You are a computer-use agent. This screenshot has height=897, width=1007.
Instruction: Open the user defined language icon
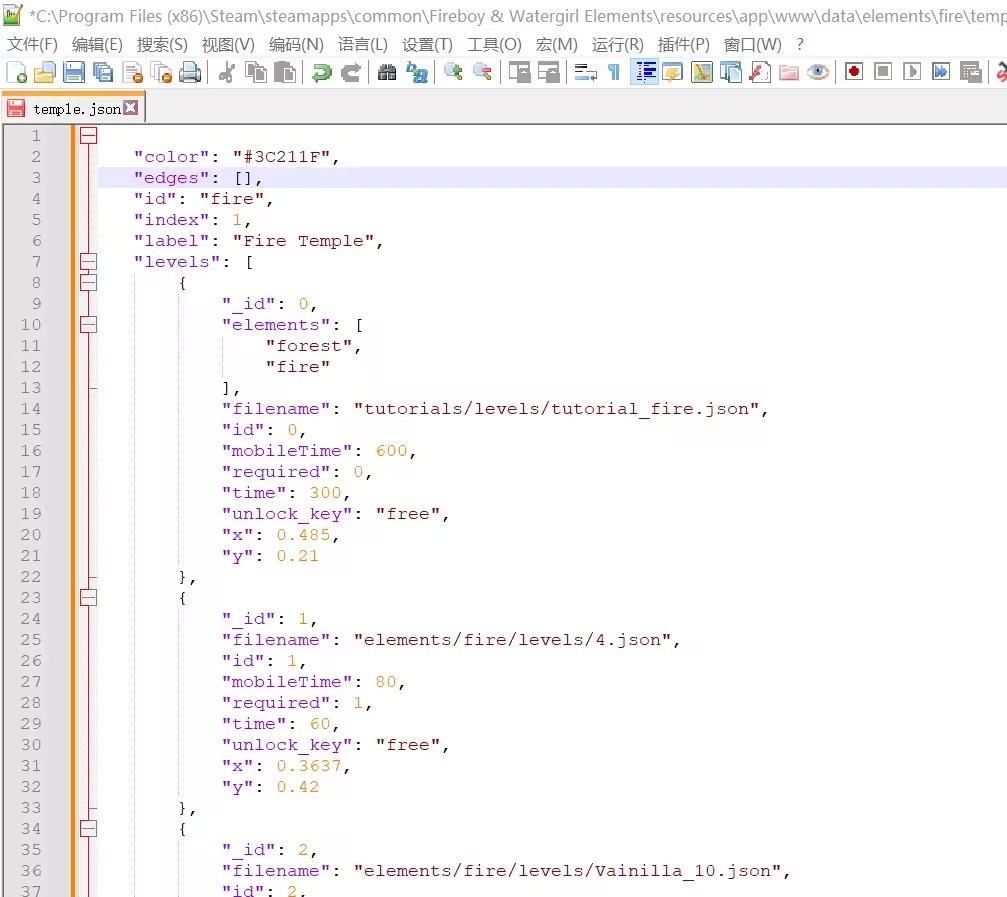[x=672, y=73]
